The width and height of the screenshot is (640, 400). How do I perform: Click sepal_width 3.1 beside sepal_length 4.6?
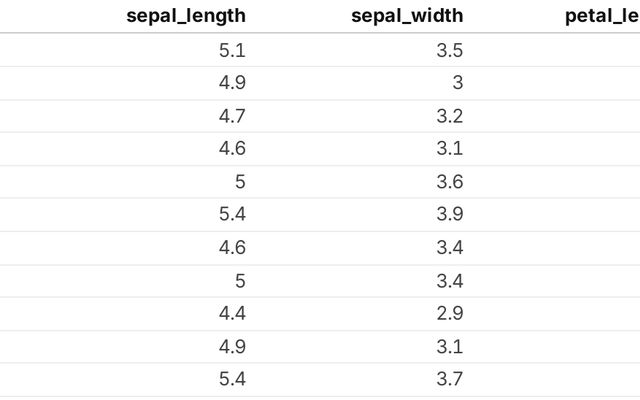tap(450, 149)
